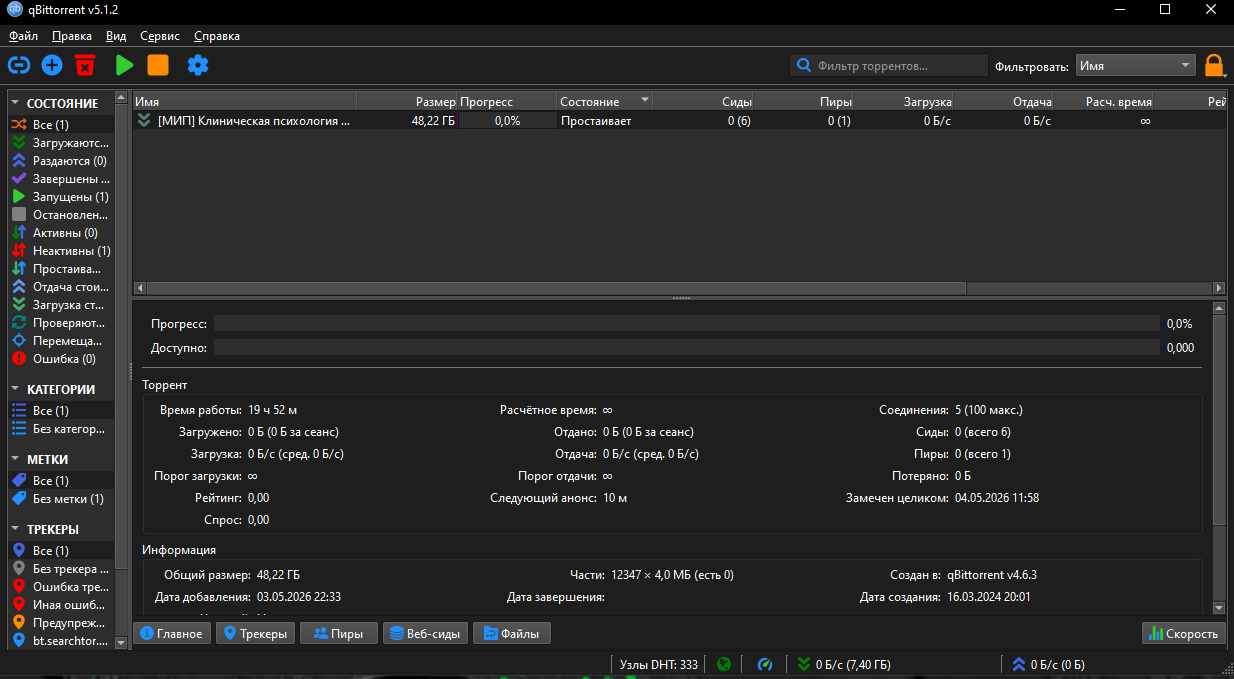
Task: Select the 'Проверяются' status filter
Action: click(62, 323)
